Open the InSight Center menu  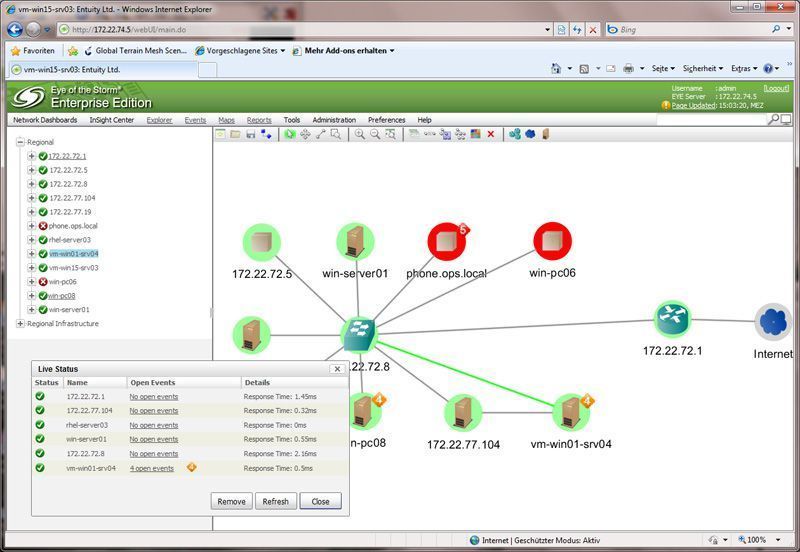pyautogui.click(x=112, y=120)
